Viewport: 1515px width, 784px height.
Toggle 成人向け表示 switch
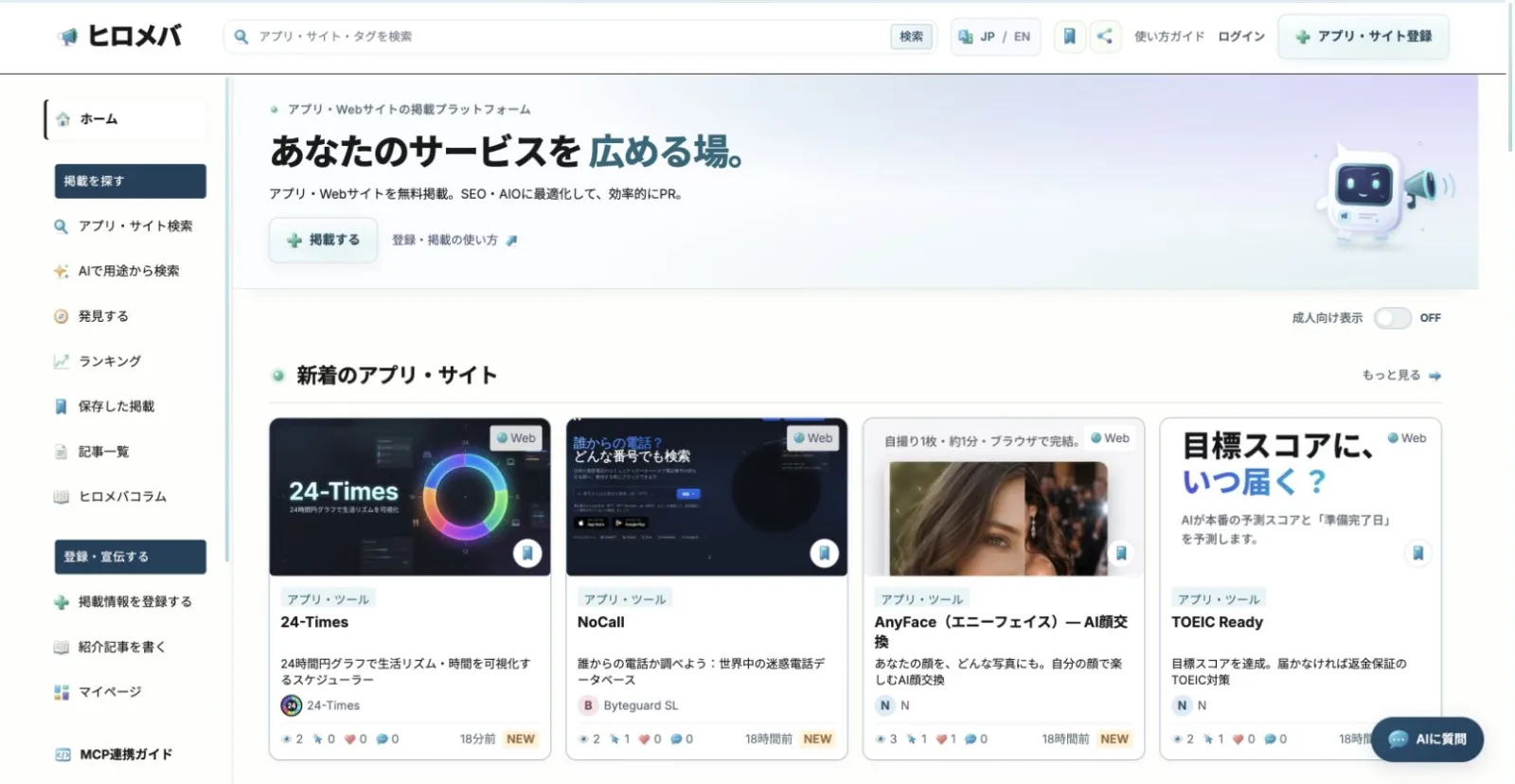(1393, 318)
